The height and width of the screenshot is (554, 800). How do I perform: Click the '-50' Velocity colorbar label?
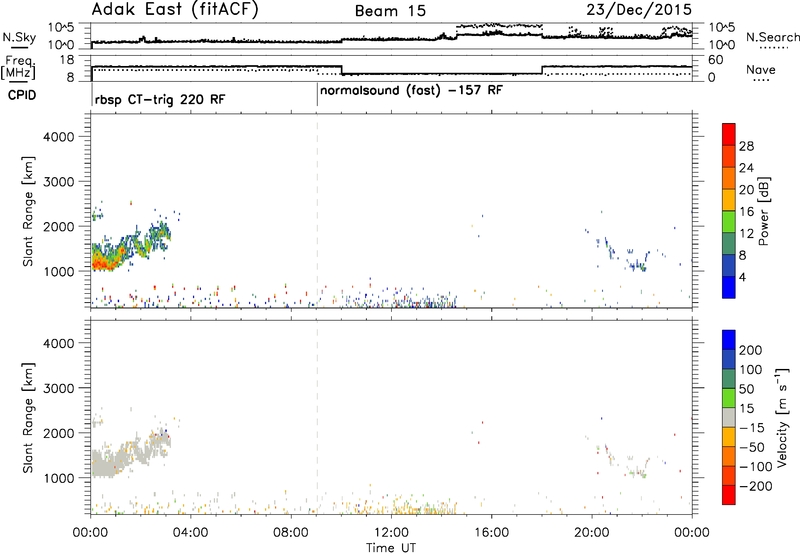click(752, 447)
